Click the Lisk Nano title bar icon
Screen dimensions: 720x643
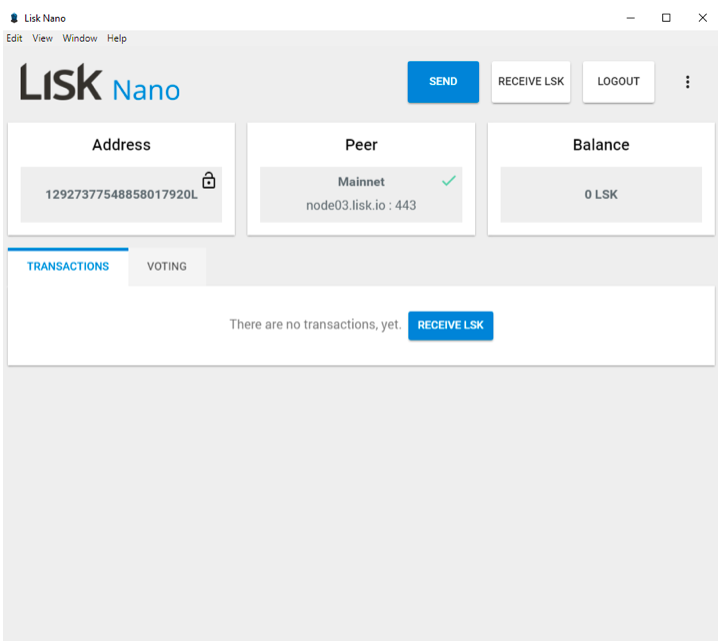[14, 18]
